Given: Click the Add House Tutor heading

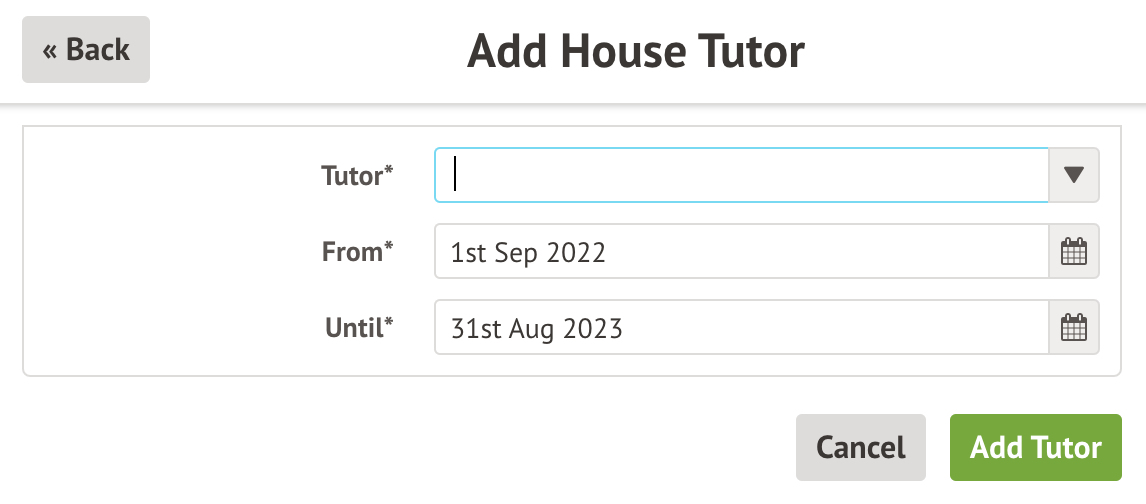Looking at the screenshot, I should pos(635,51).
